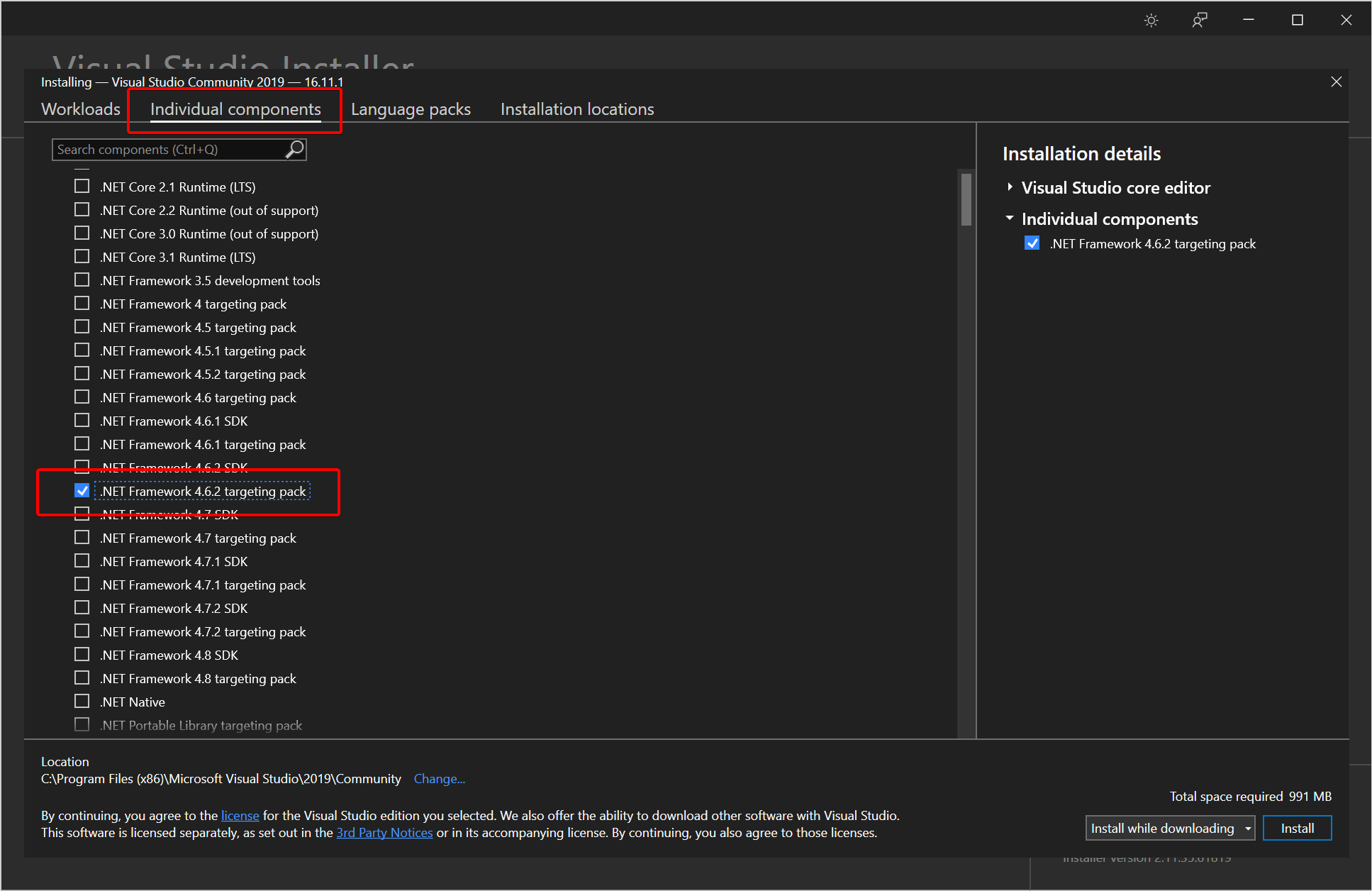This screenshot has width=1372, height=891.
Task: Check .NET Framework 4.8 SDK
Action: pos(82,655)
